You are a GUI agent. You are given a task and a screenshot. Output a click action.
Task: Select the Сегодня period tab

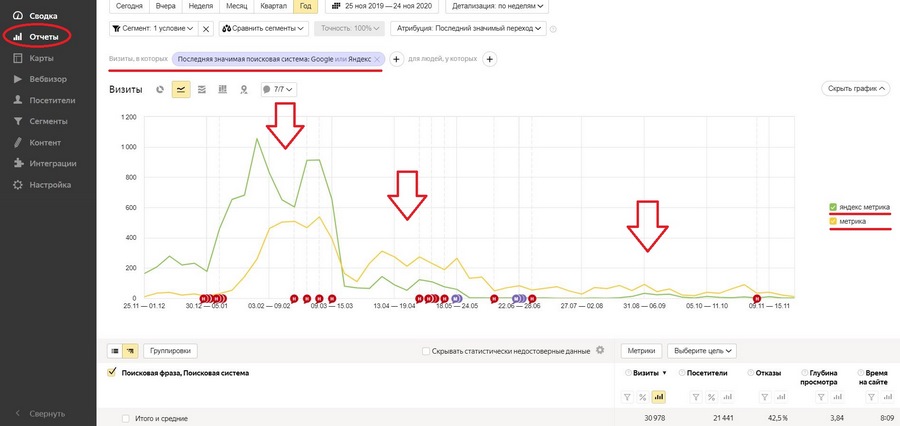(129, 6)
